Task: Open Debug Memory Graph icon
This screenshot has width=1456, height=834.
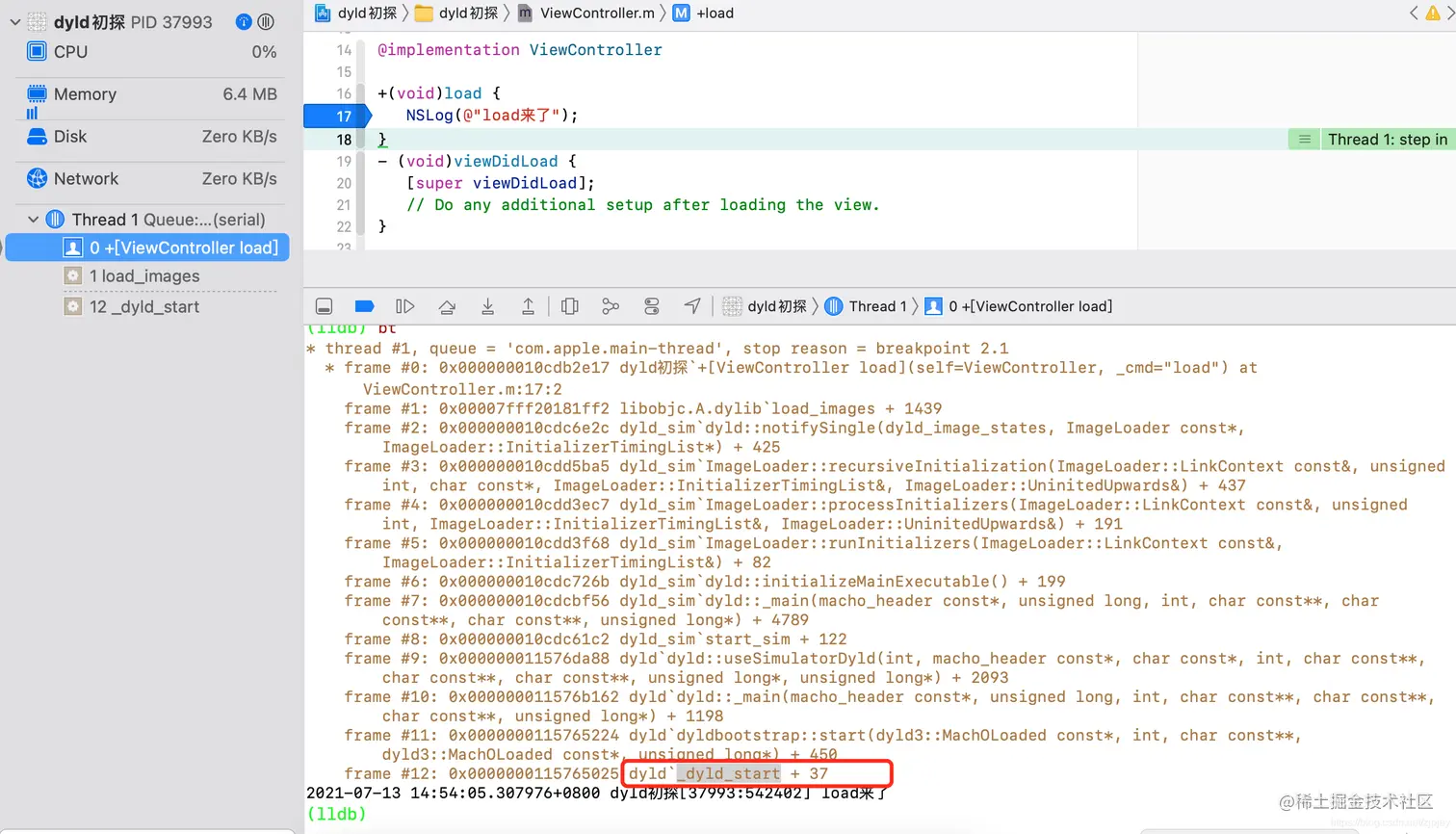Action: pyautogui.click(x=611, y=306)
